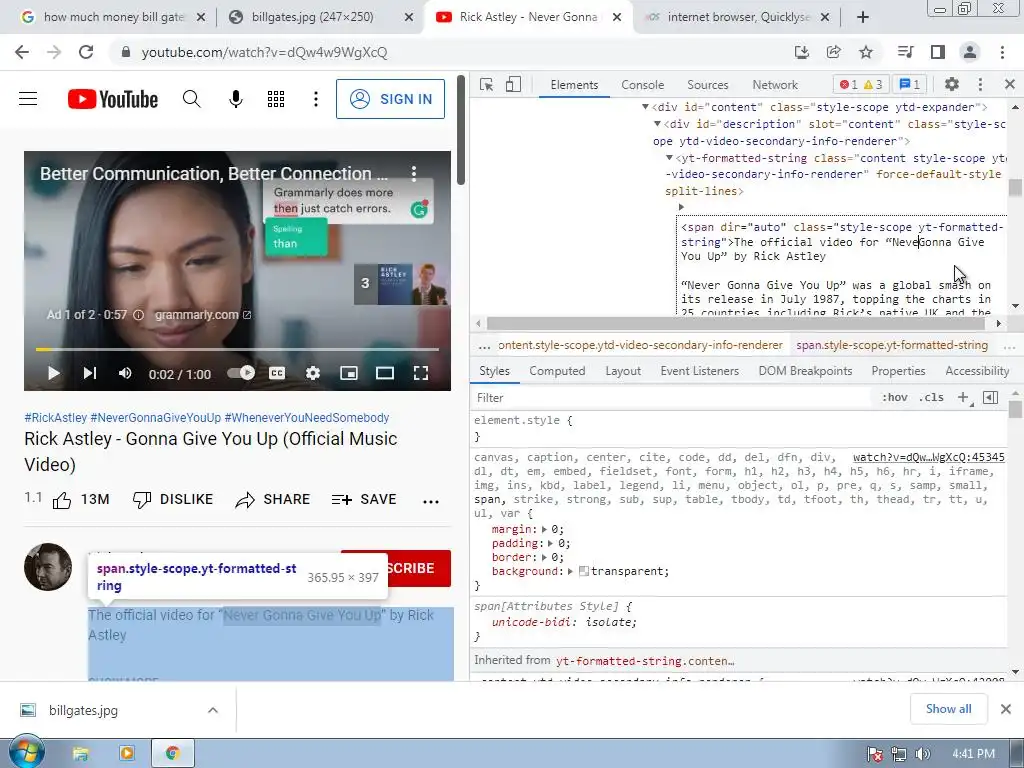Open the DOM Breakpoints tab

[x=805, y=371]
